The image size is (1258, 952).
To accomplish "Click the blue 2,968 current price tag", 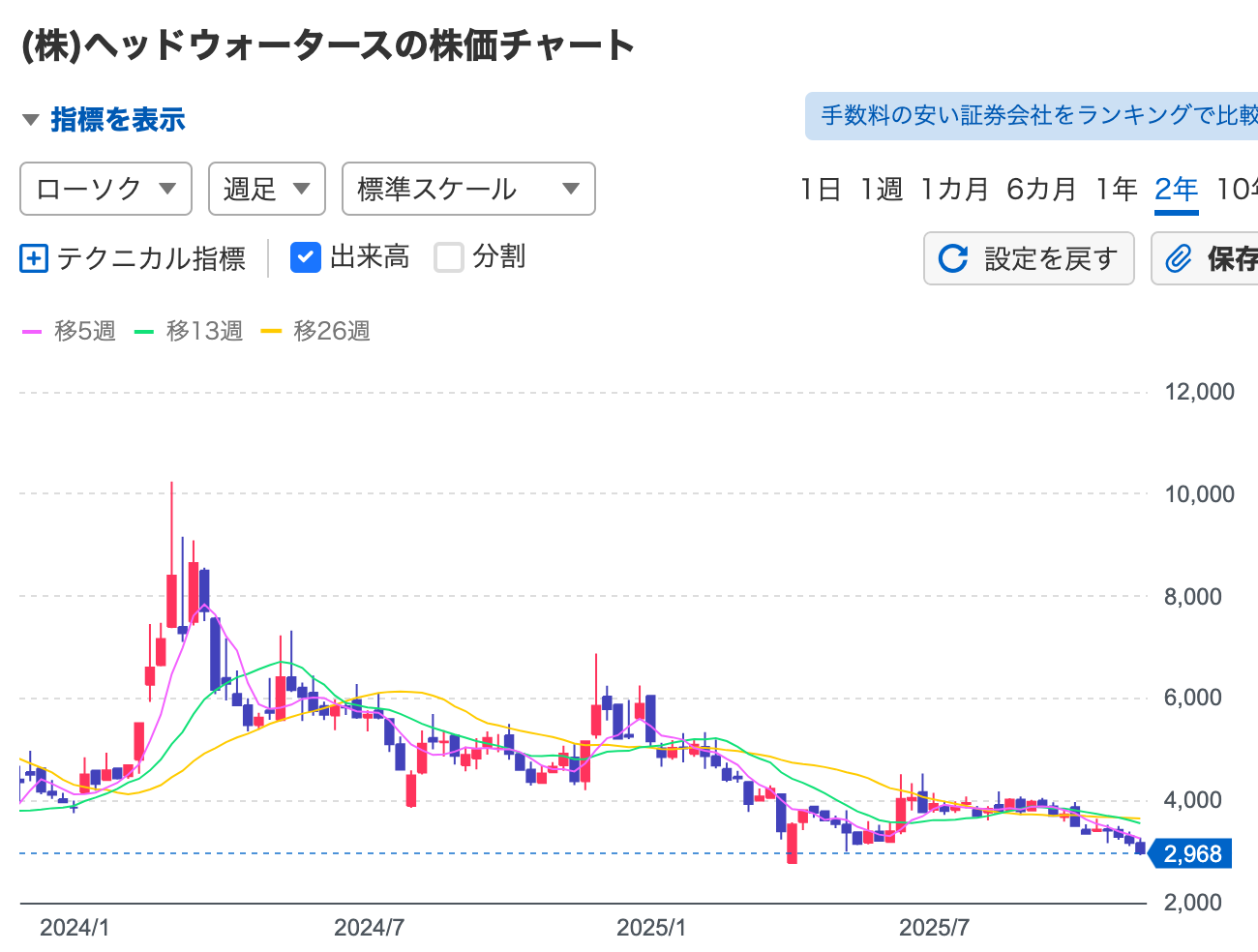I will [1191, 854].
